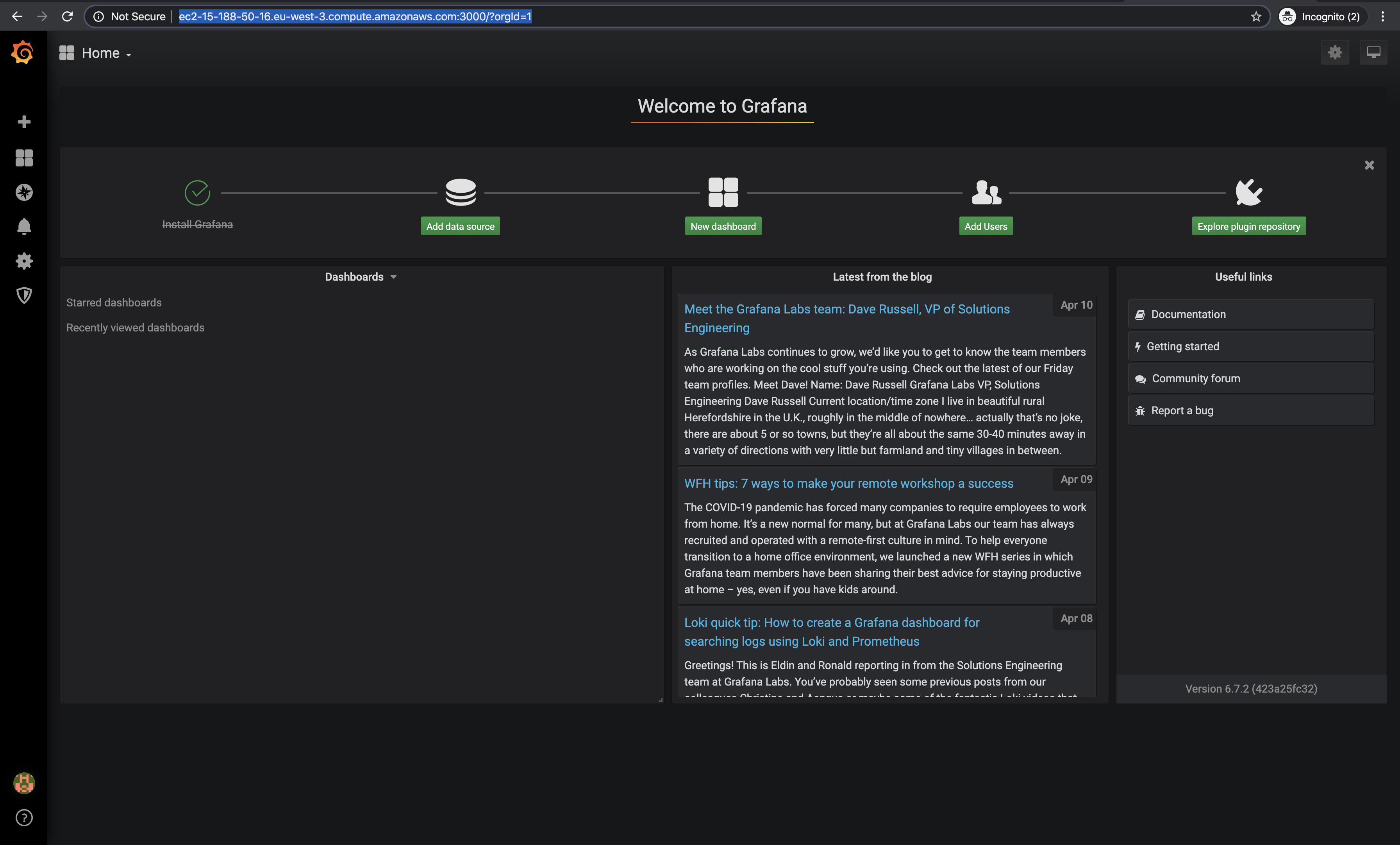The height and width of the screenshot is (845, 1400).
Task: Open Server Admin shield icon
Action: click(x=24, y=295)
